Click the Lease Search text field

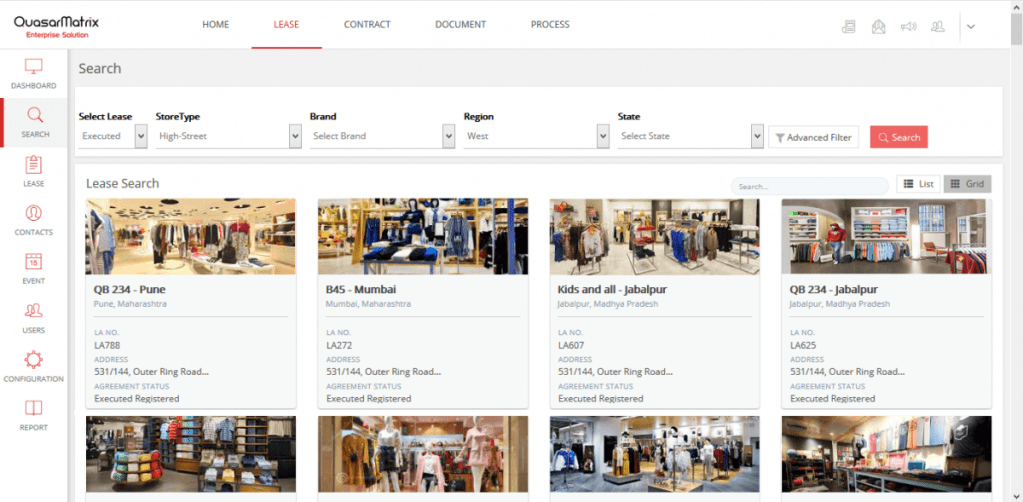coord(810,186)
